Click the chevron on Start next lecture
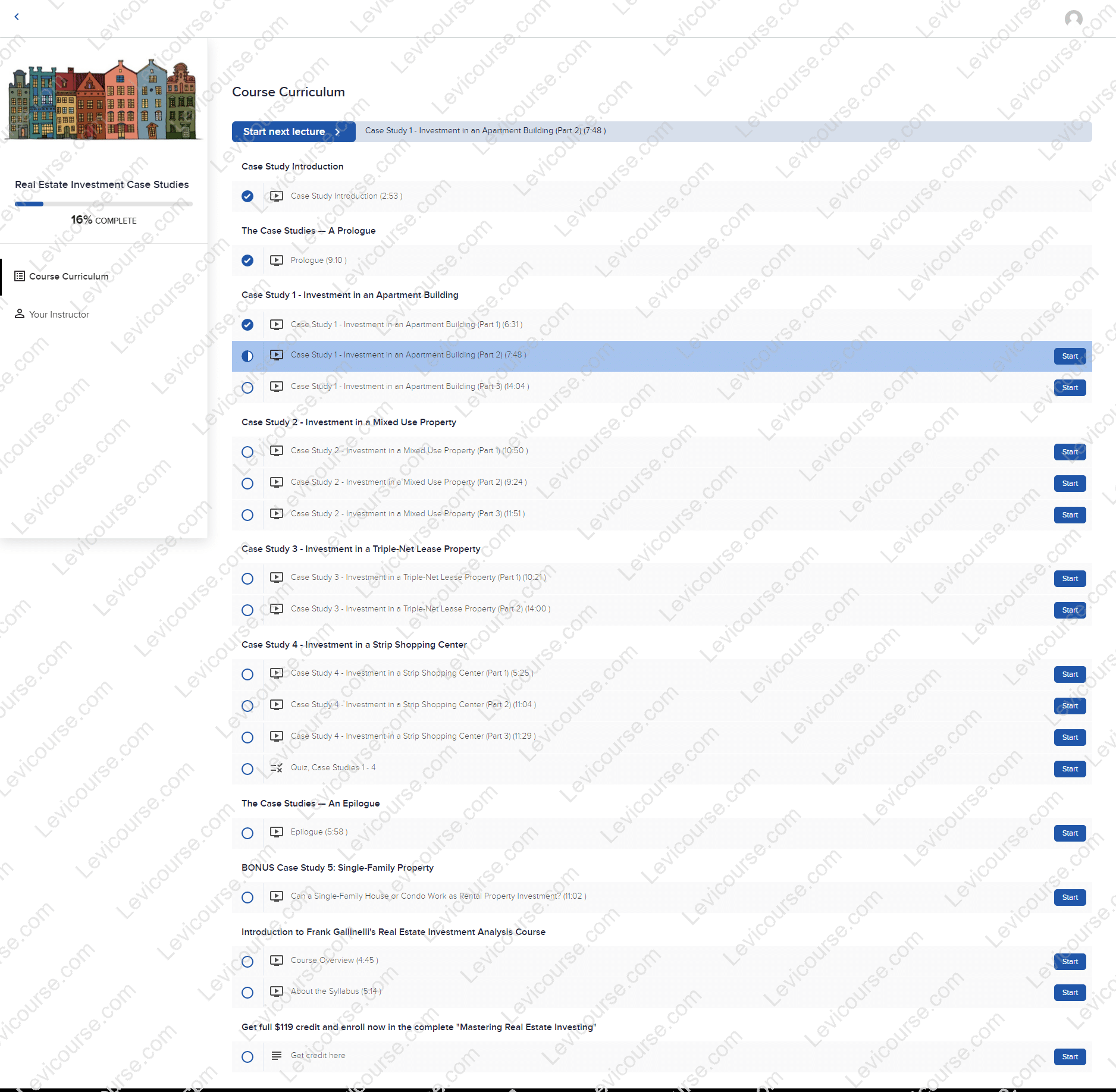The image size is (1116, 1092). 338,132
